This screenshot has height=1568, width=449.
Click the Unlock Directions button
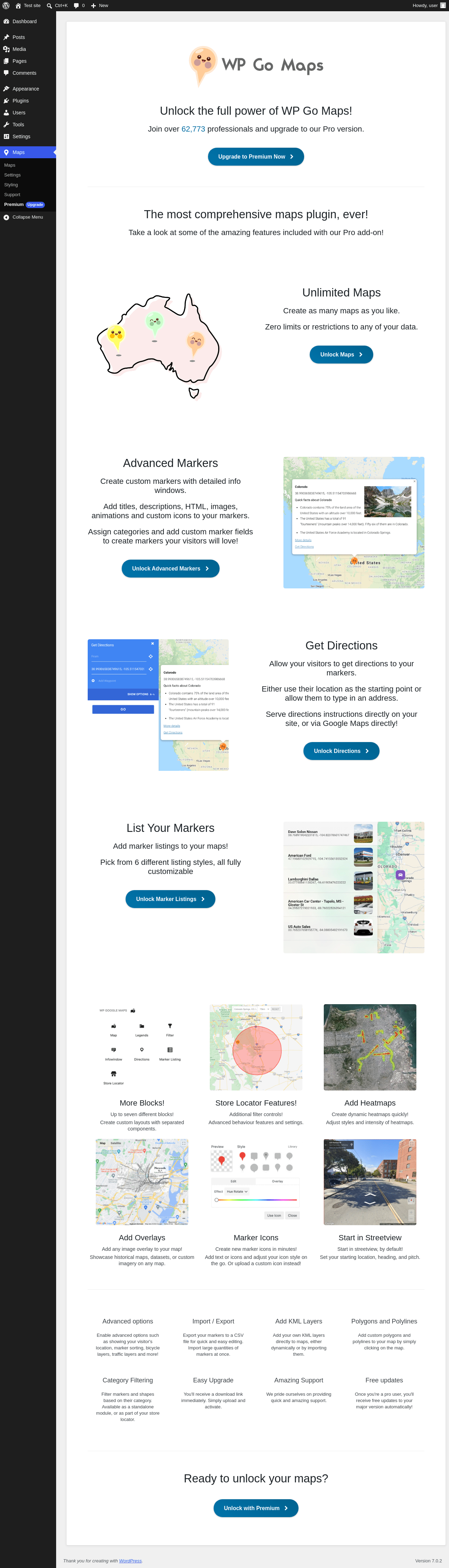pos(341,751)
